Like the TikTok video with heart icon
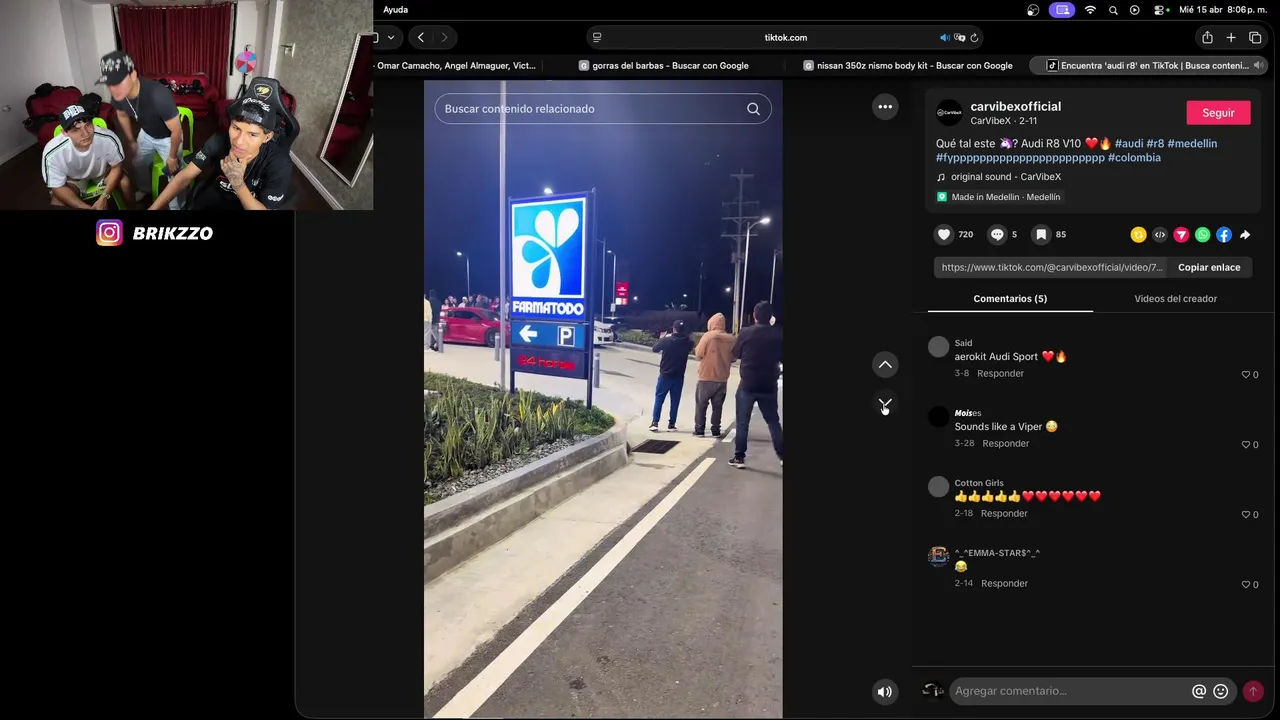 click(x=944, y=234)
